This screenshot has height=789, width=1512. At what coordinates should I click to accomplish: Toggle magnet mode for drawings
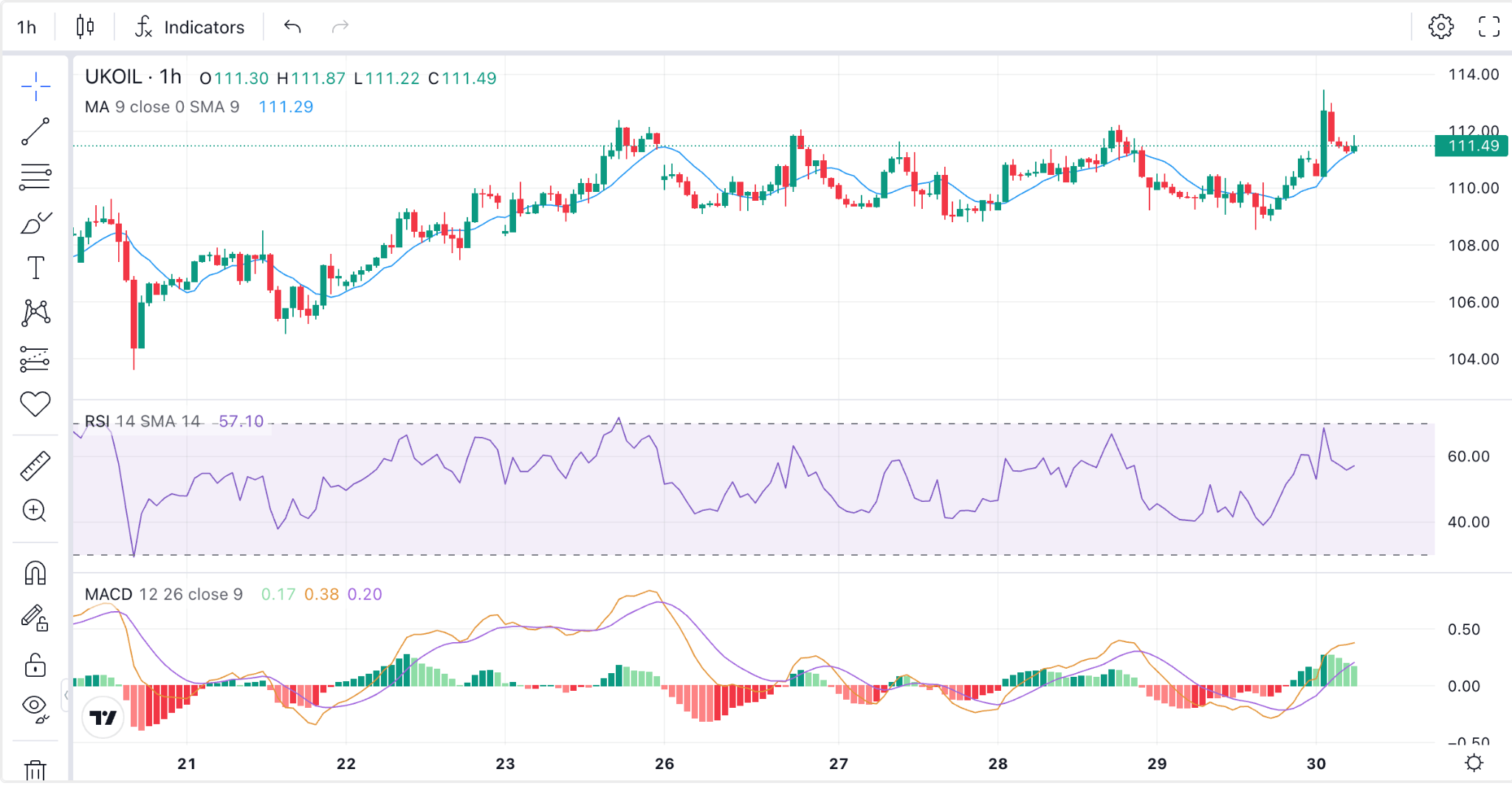tap(35, 573)
